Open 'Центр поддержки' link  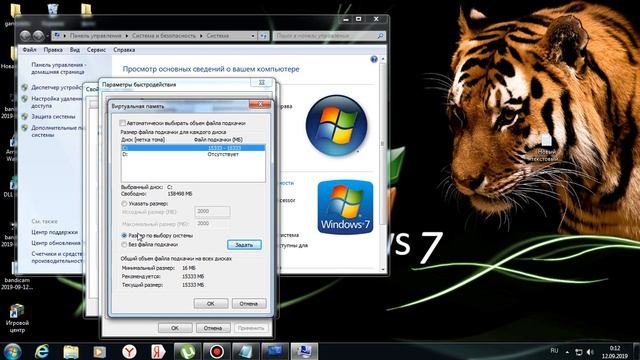pos(54,232)
